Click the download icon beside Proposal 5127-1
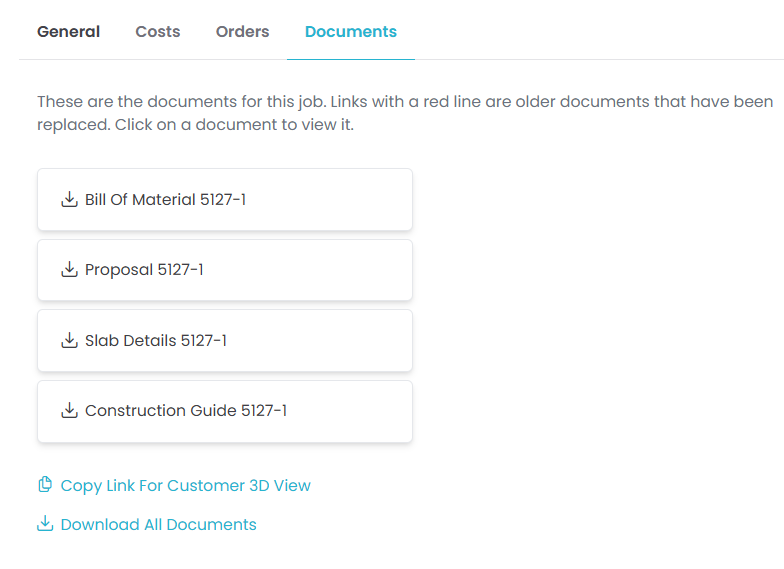The image size is (784, 569). pos(69,270)
